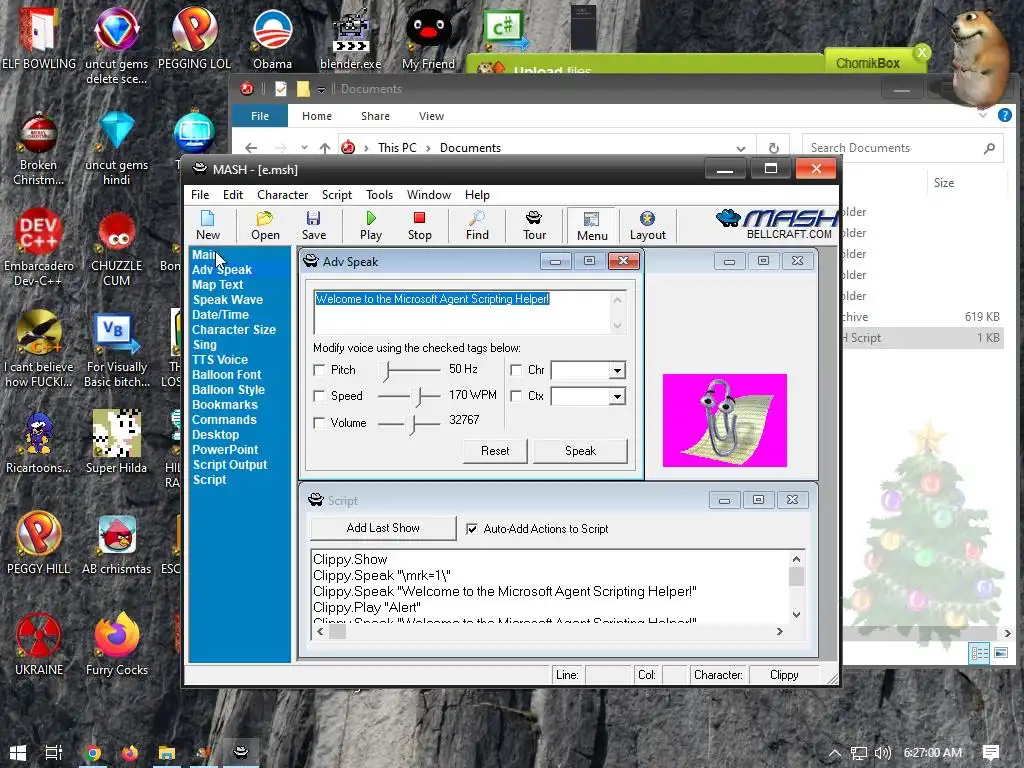
Task: Click the Reset button in Adv Speak
Action: pyautogui.click(x=494, y=451)
